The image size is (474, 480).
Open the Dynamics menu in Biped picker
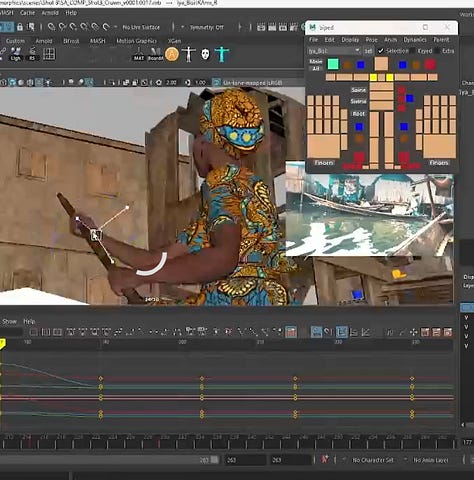415,40
